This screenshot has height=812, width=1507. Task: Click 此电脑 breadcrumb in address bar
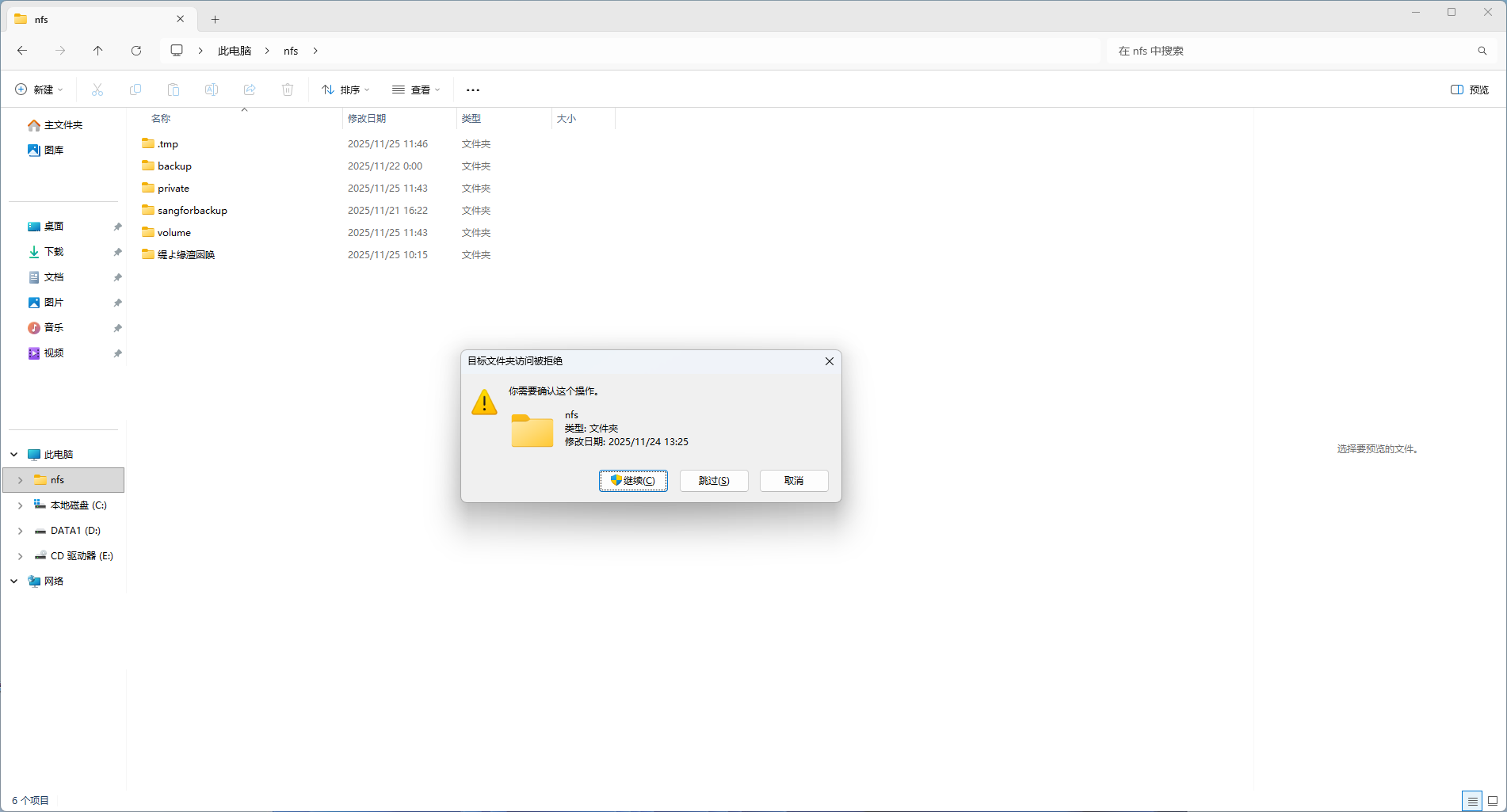pos(235,51)
